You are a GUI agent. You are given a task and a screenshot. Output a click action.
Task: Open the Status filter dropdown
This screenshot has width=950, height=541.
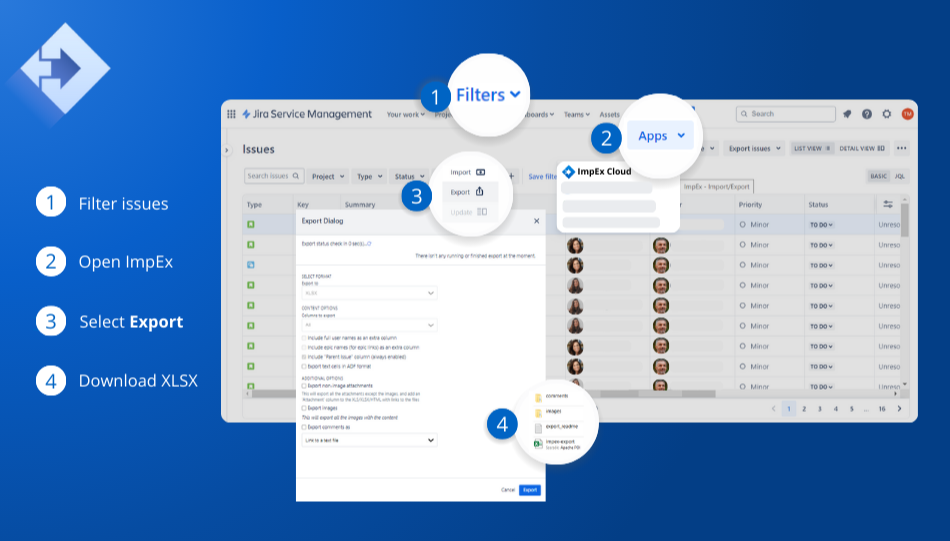(410, 176)
